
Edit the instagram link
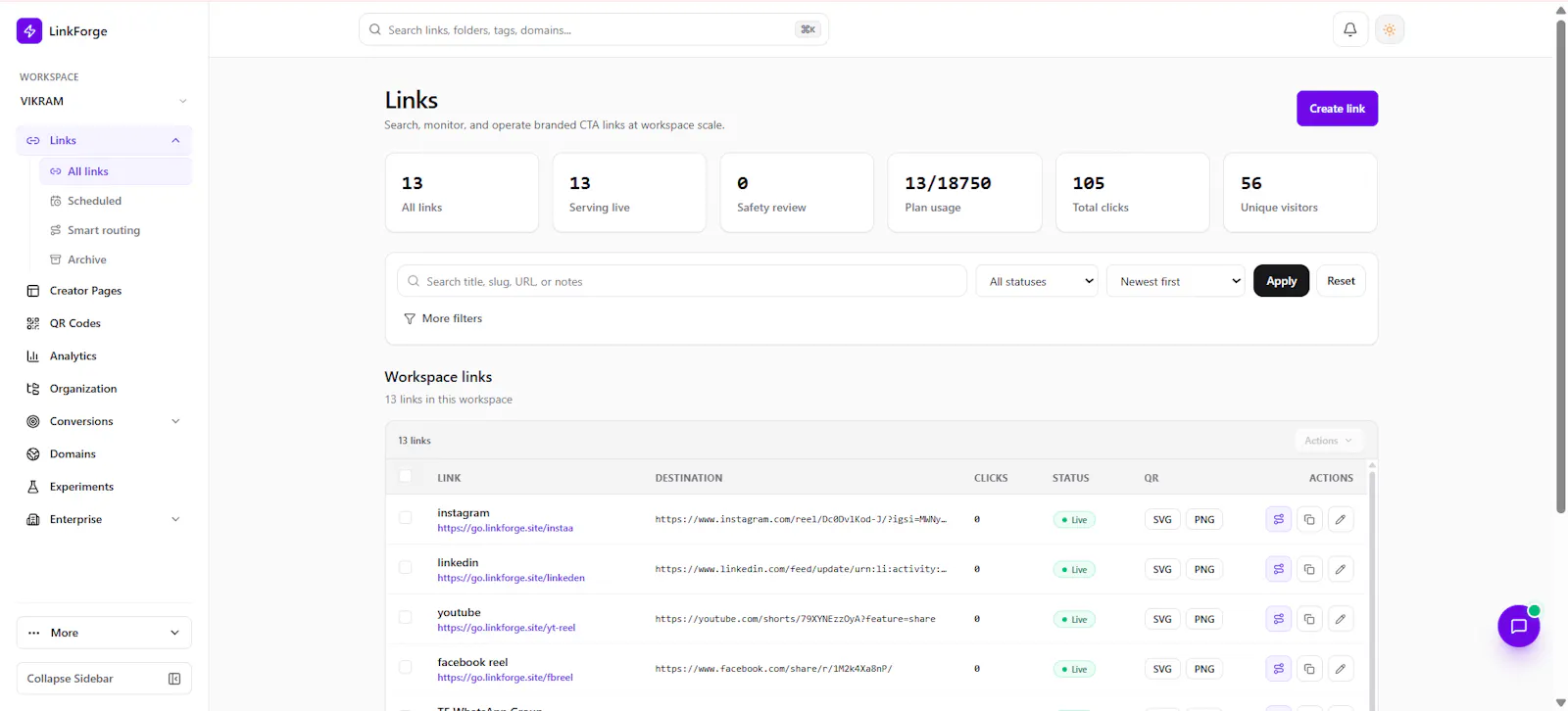click(x=1341, y=519)
